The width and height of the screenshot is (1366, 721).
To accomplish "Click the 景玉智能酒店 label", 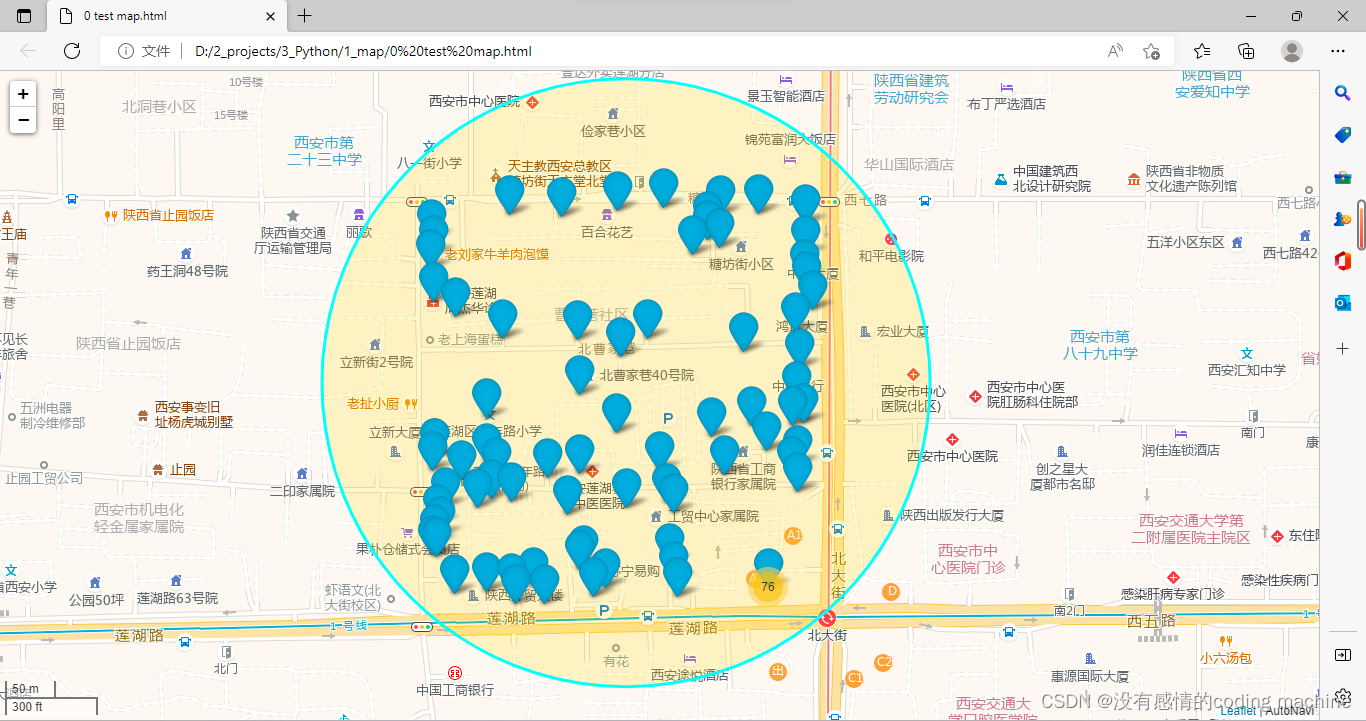I will [x=786, y=96].
